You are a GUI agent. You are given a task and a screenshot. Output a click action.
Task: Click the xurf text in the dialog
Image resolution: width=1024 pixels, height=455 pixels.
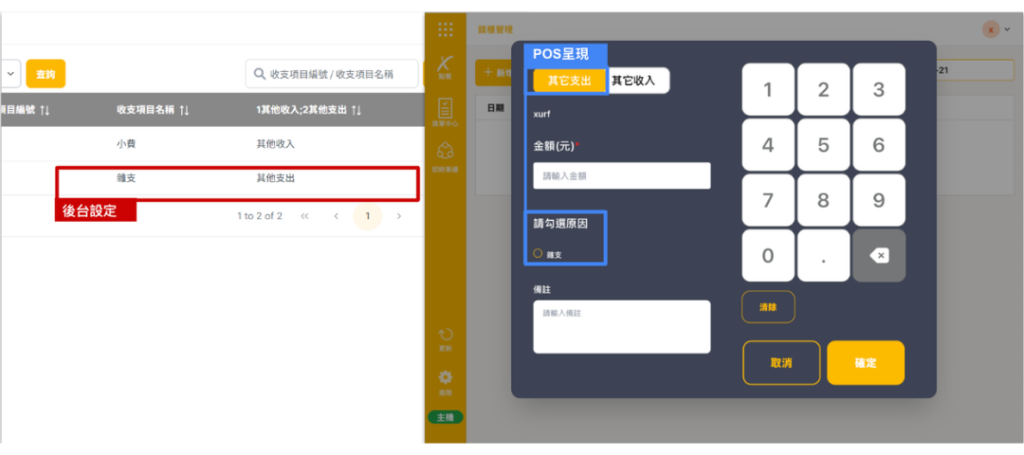click(542, 114)
